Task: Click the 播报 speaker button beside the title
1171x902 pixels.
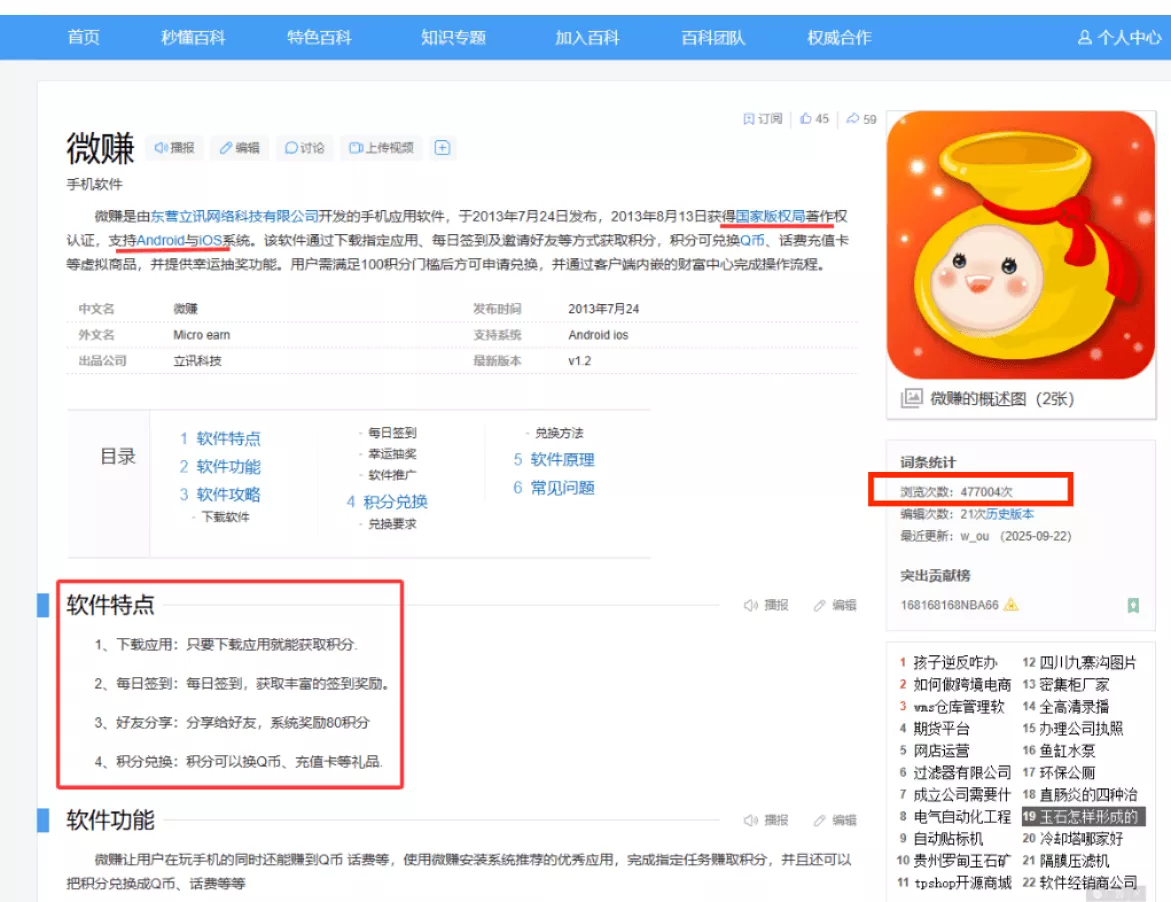Action: click(x=174, y=148)
